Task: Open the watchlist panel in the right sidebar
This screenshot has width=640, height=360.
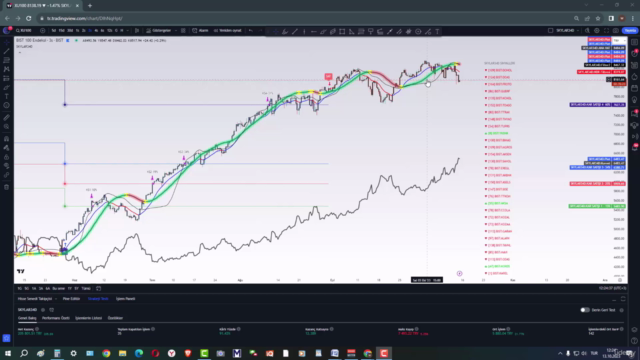Action: [x=634, y=42]
